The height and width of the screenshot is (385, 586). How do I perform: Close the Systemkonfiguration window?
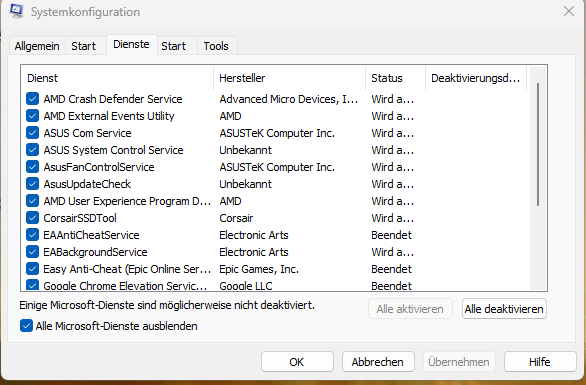[569, 11]
